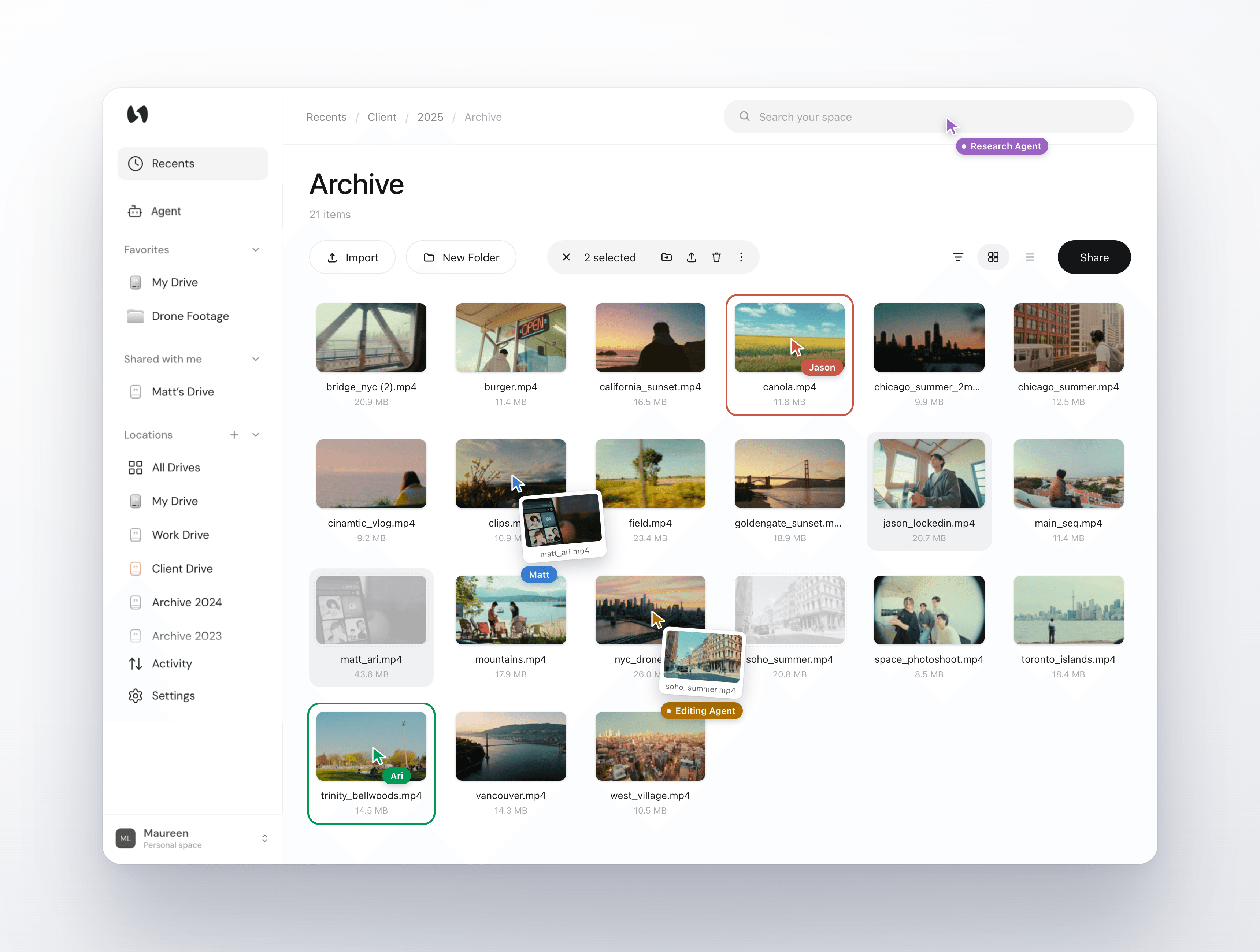Open My Drive under Locations

pos(163,501)
